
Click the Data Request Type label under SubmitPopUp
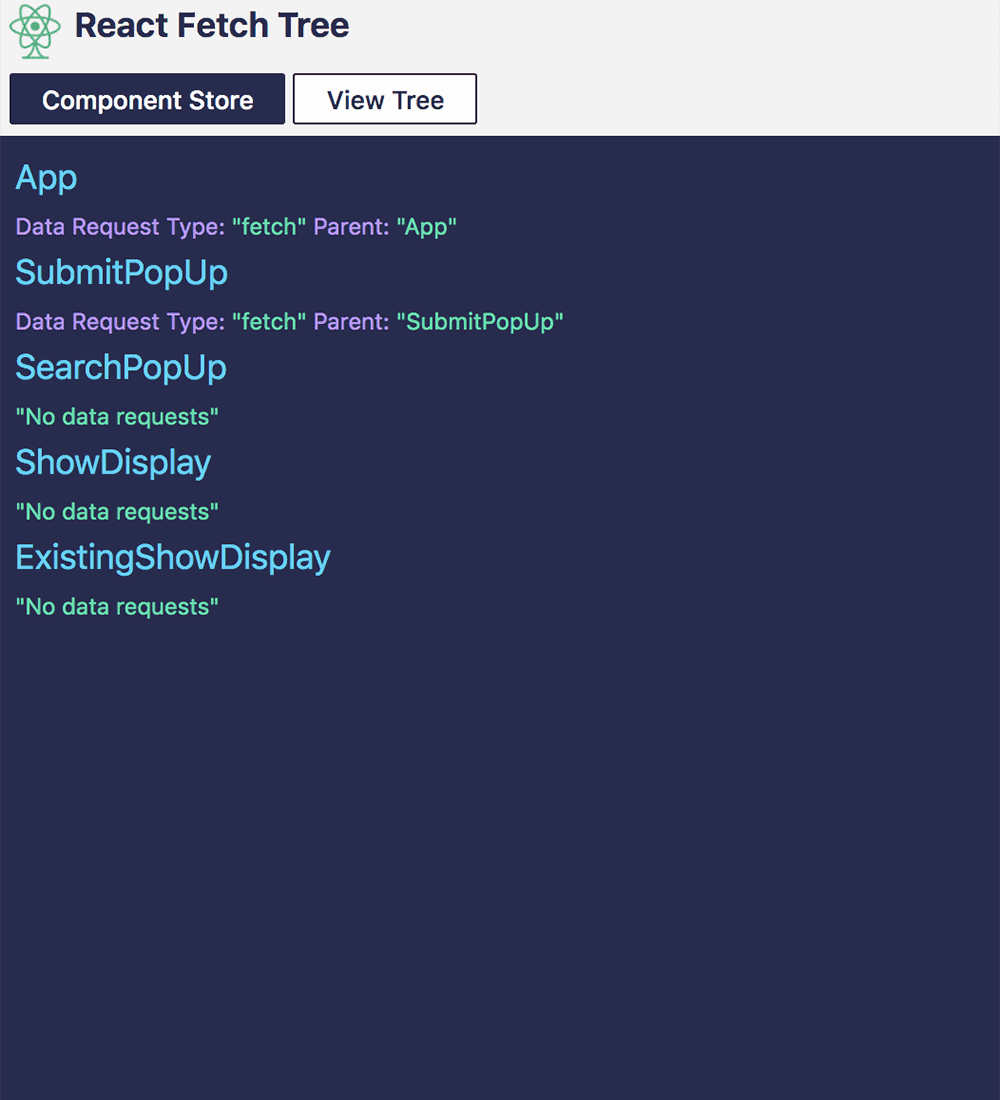120,321
